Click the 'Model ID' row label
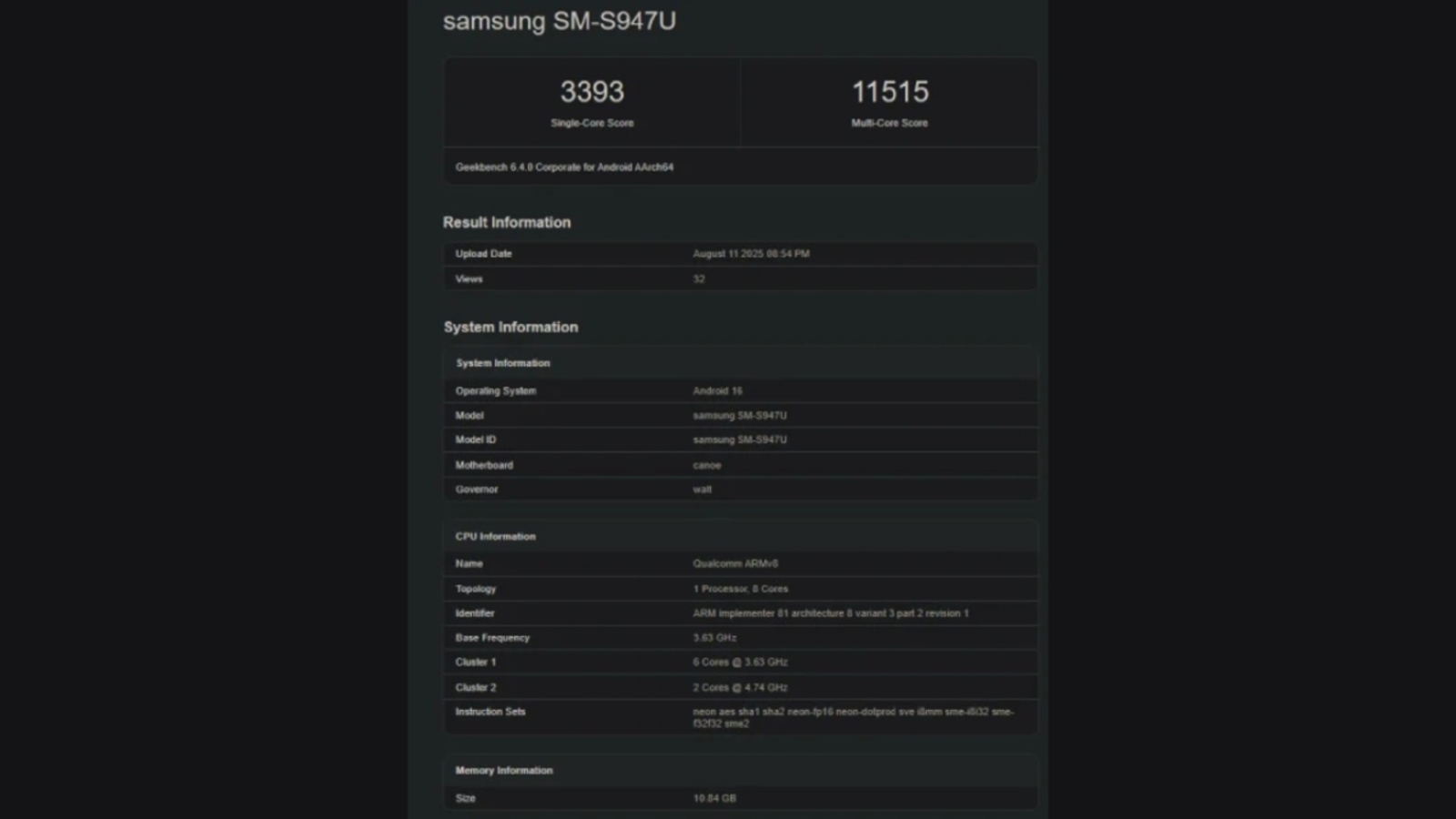1456x819 pixels. (x=476, y=440)
